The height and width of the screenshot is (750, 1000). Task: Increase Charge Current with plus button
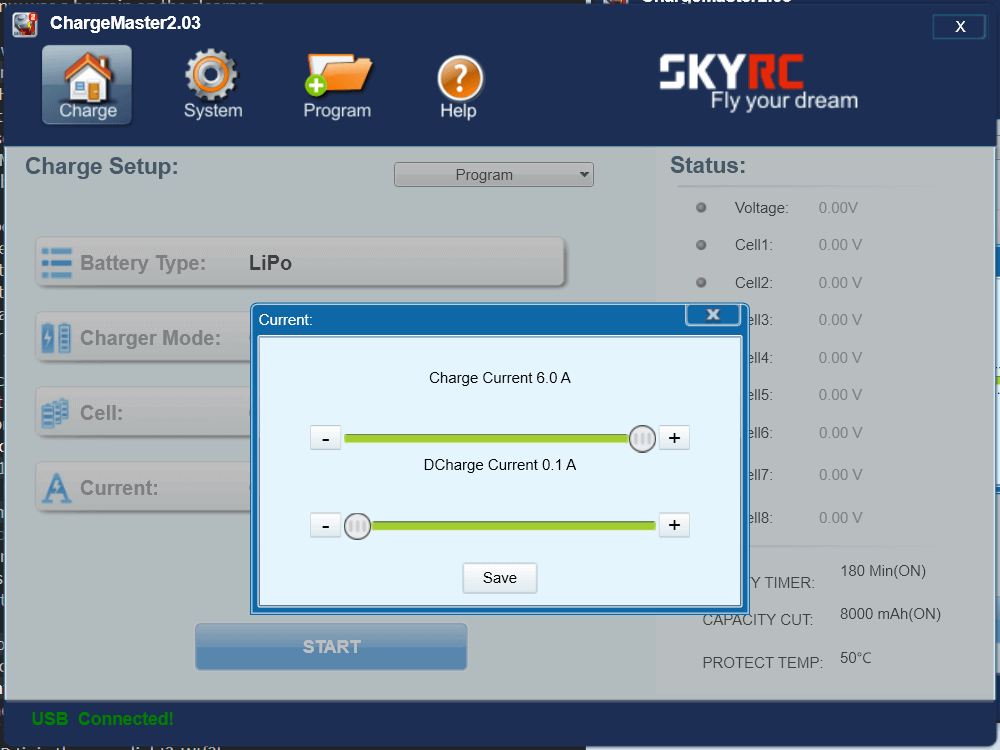coord(674,438)
